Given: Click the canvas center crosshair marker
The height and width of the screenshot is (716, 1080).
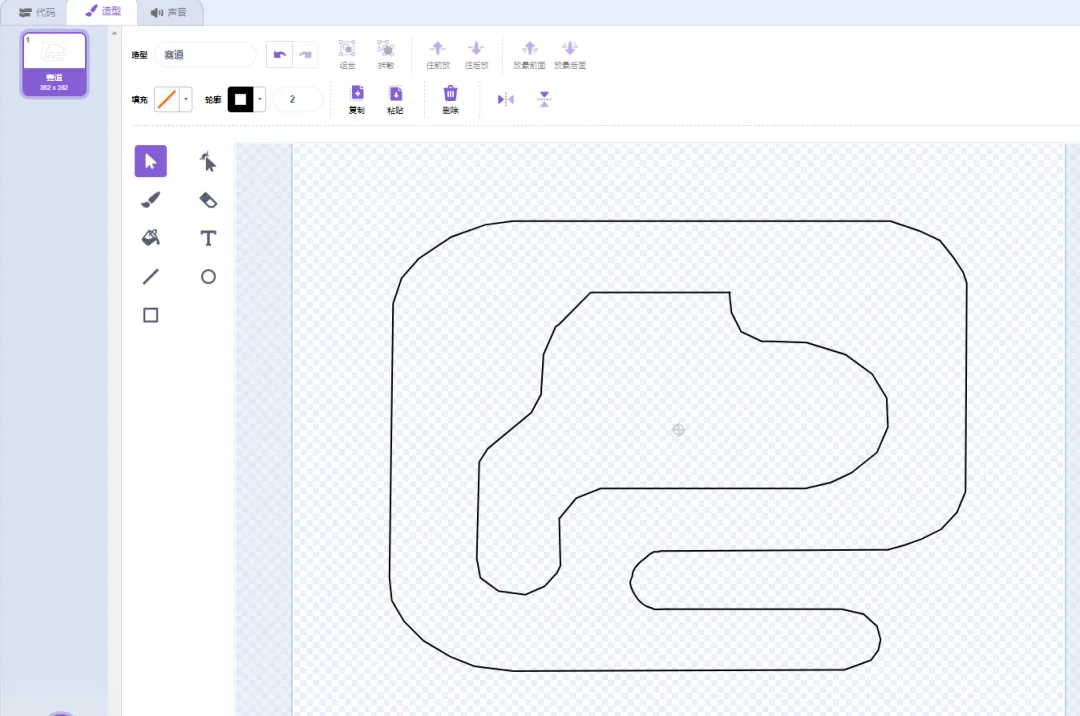Looking at the screenshot, I should (x=678, y=430).
